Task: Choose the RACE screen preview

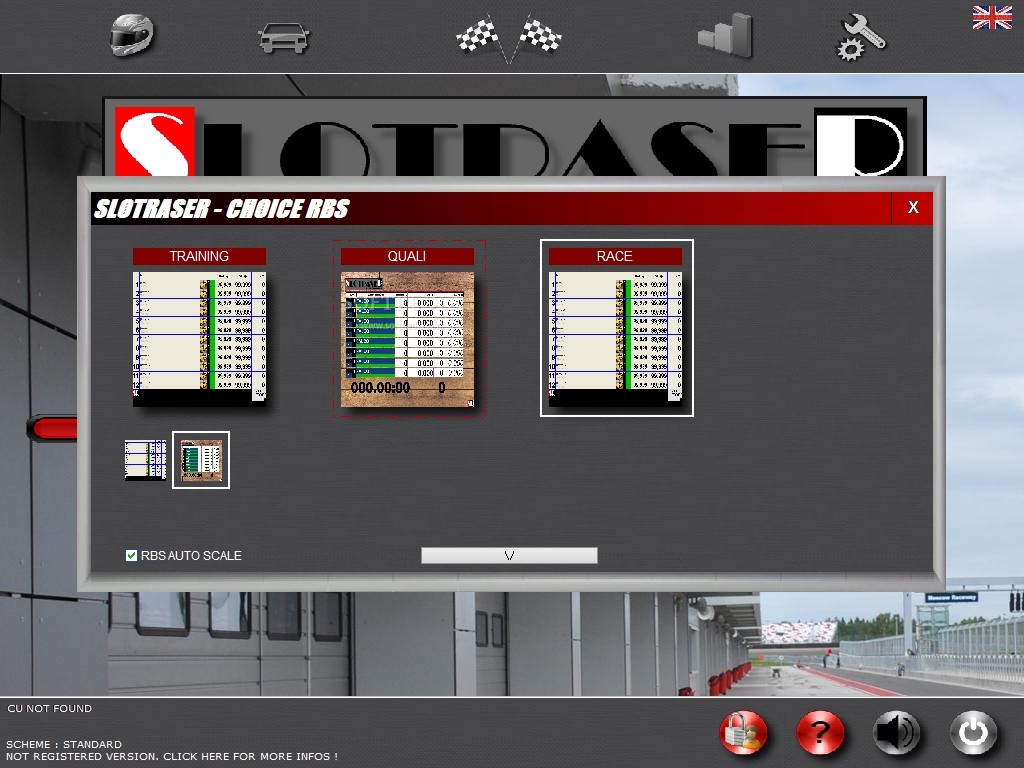Action: (x=615, y=338)
